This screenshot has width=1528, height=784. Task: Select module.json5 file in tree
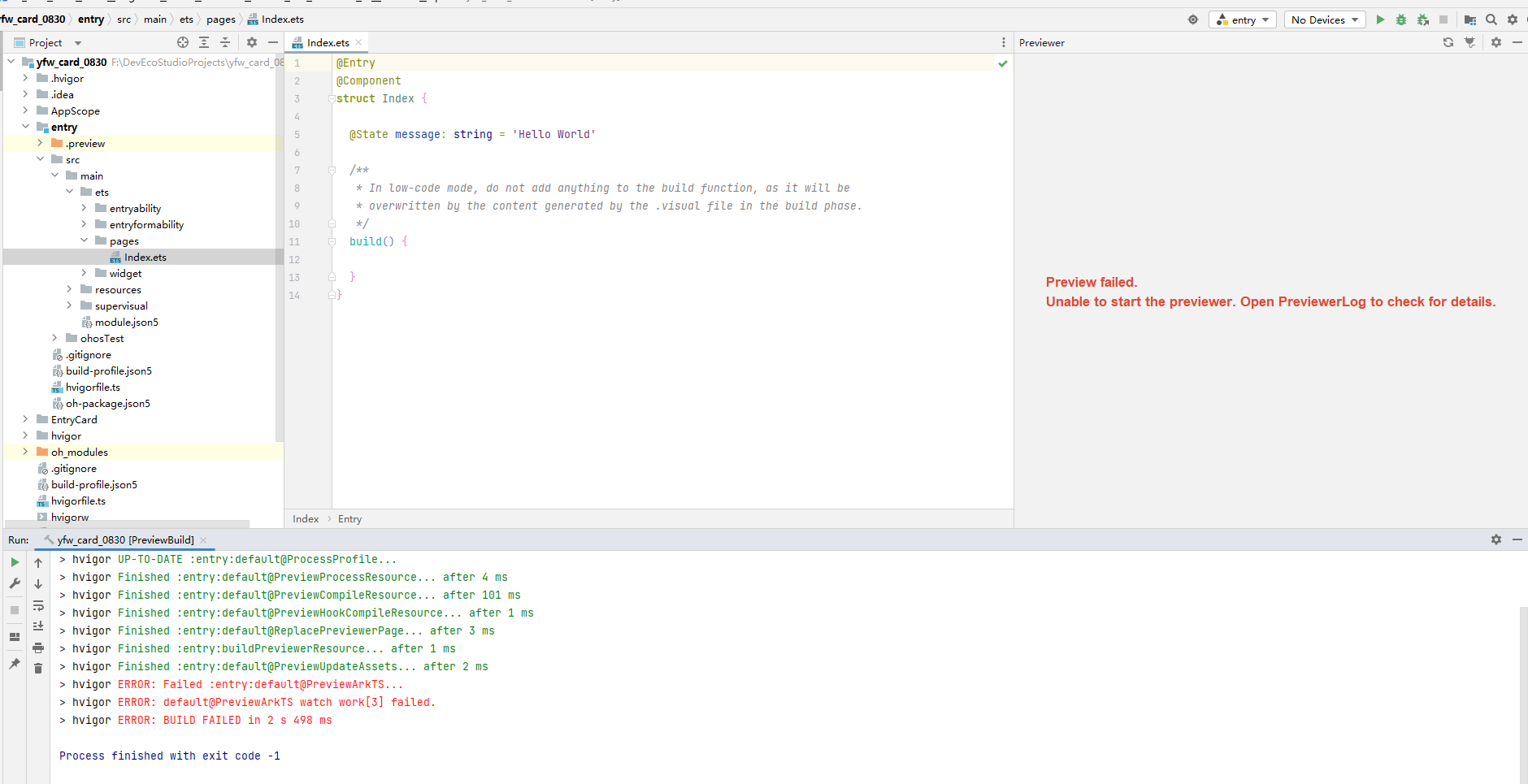coord(126,322)
